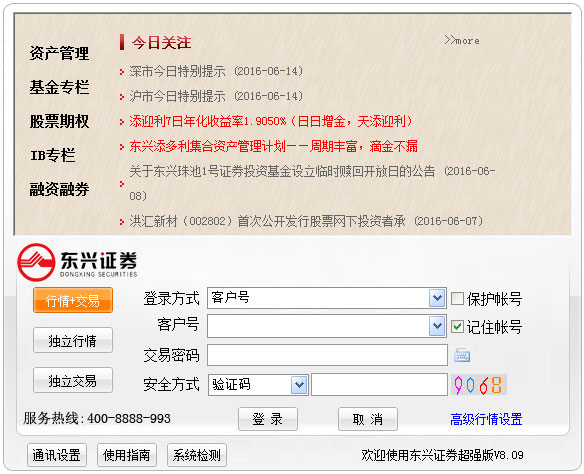Screen dimensions: 584x474
Task: Refresh the 9068 captcha image
Action: point(479,385)
